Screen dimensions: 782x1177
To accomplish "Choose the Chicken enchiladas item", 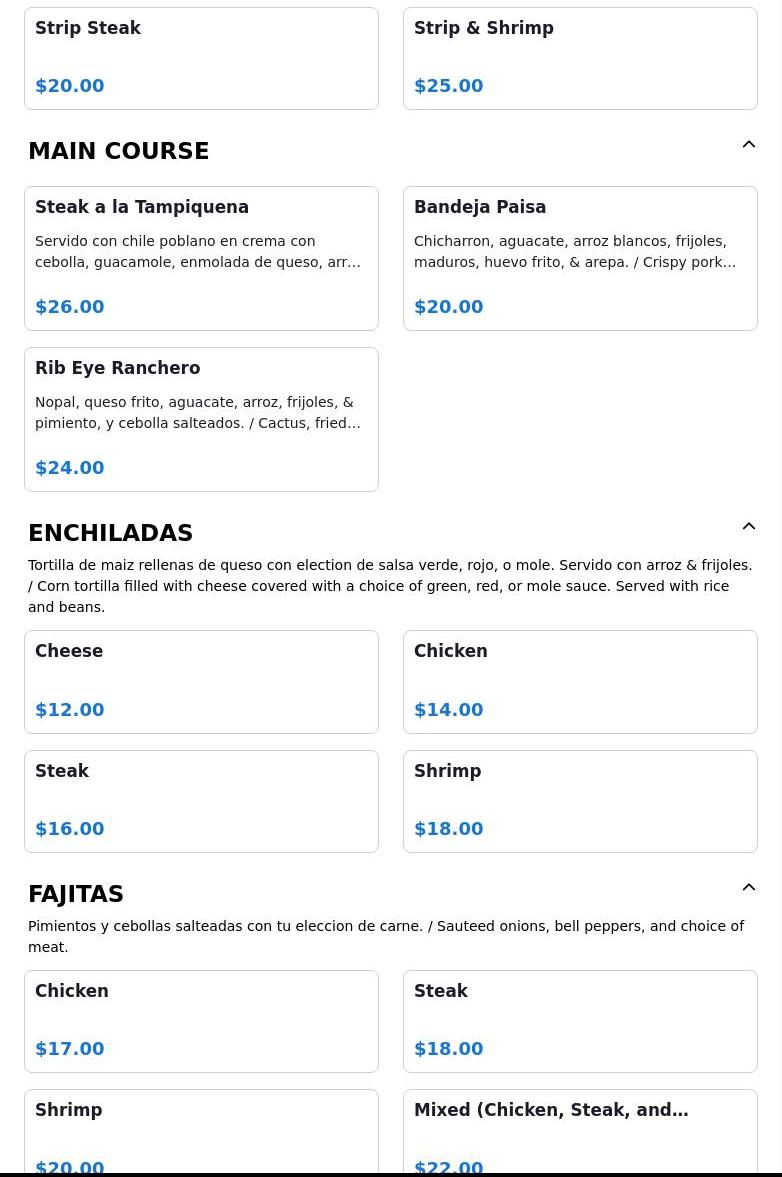I will (580, 681).
